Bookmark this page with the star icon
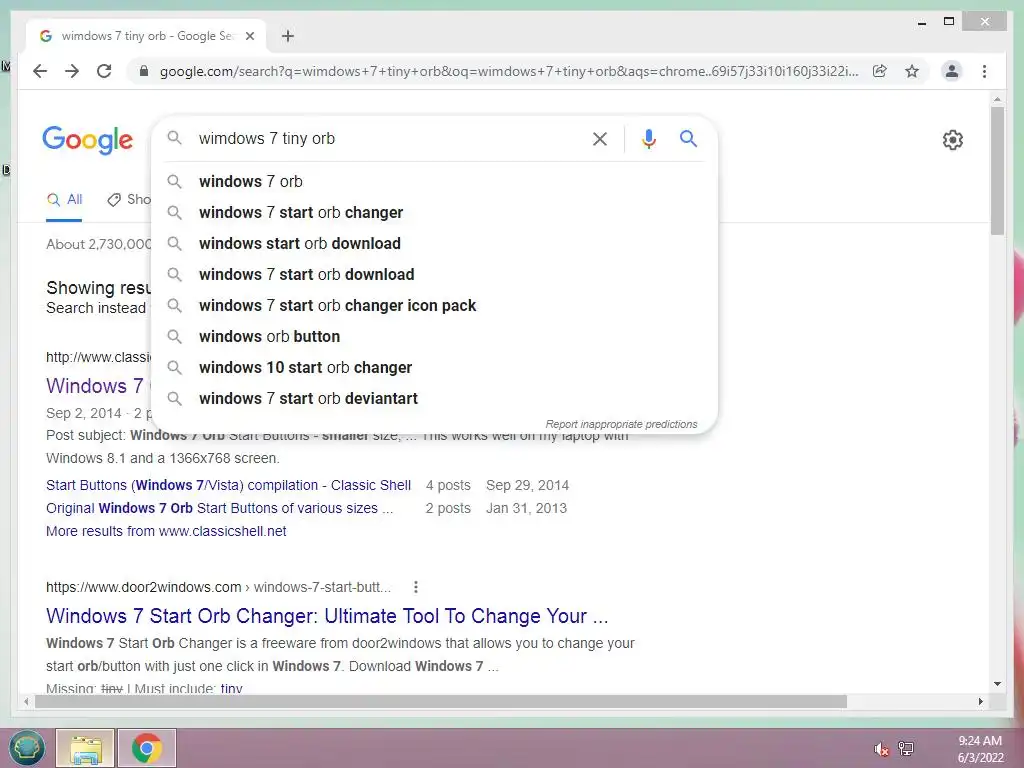The image size is (1024, 768). tap(912, 71)
